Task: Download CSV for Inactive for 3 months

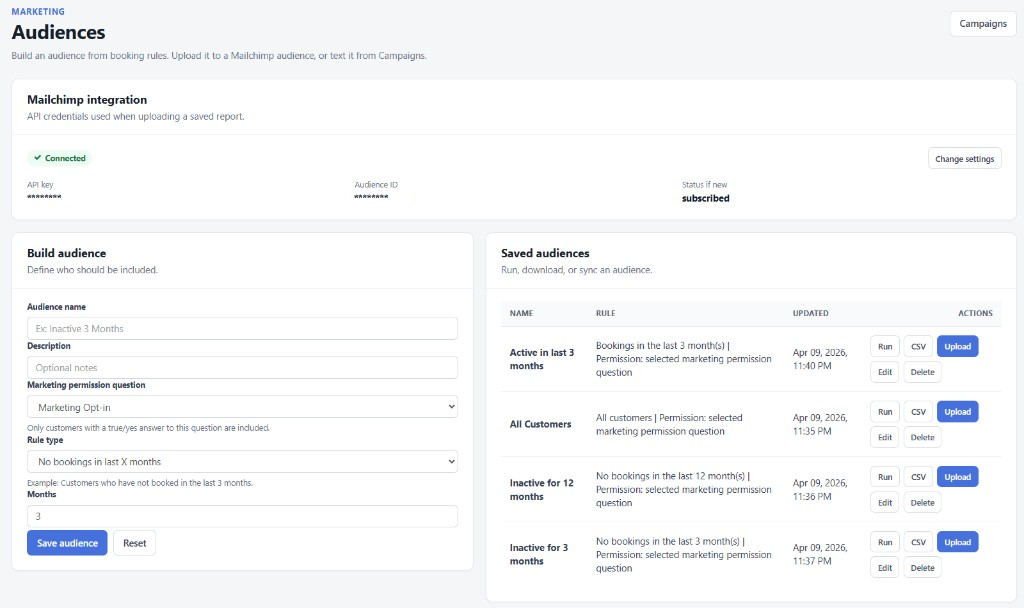Action: [918, 543]
